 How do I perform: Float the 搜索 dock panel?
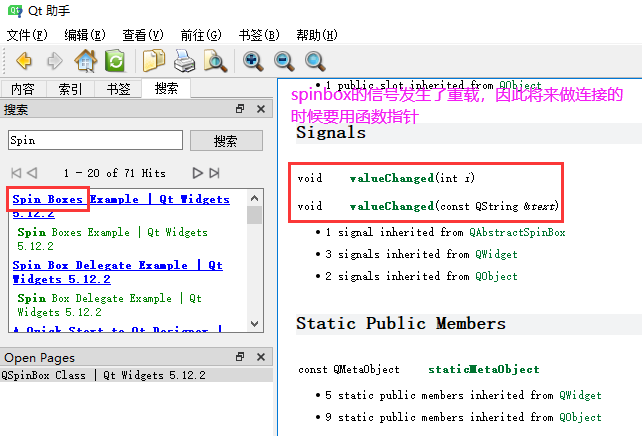(x=240, y=109)
